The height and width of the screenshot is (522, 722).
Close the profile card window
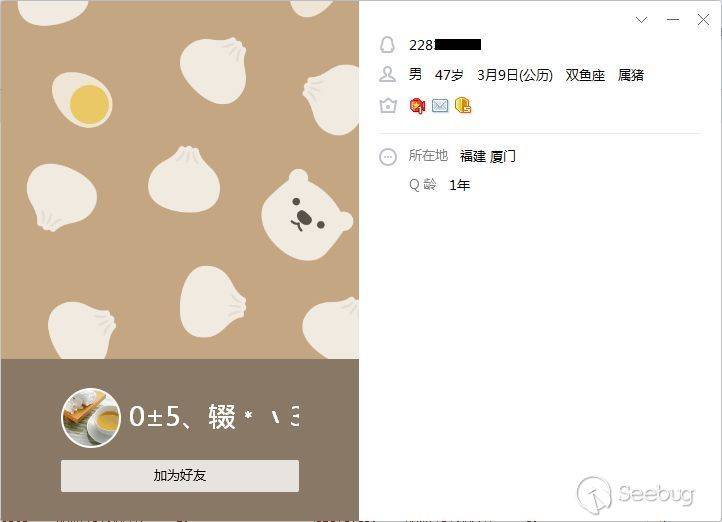point(703,19)
